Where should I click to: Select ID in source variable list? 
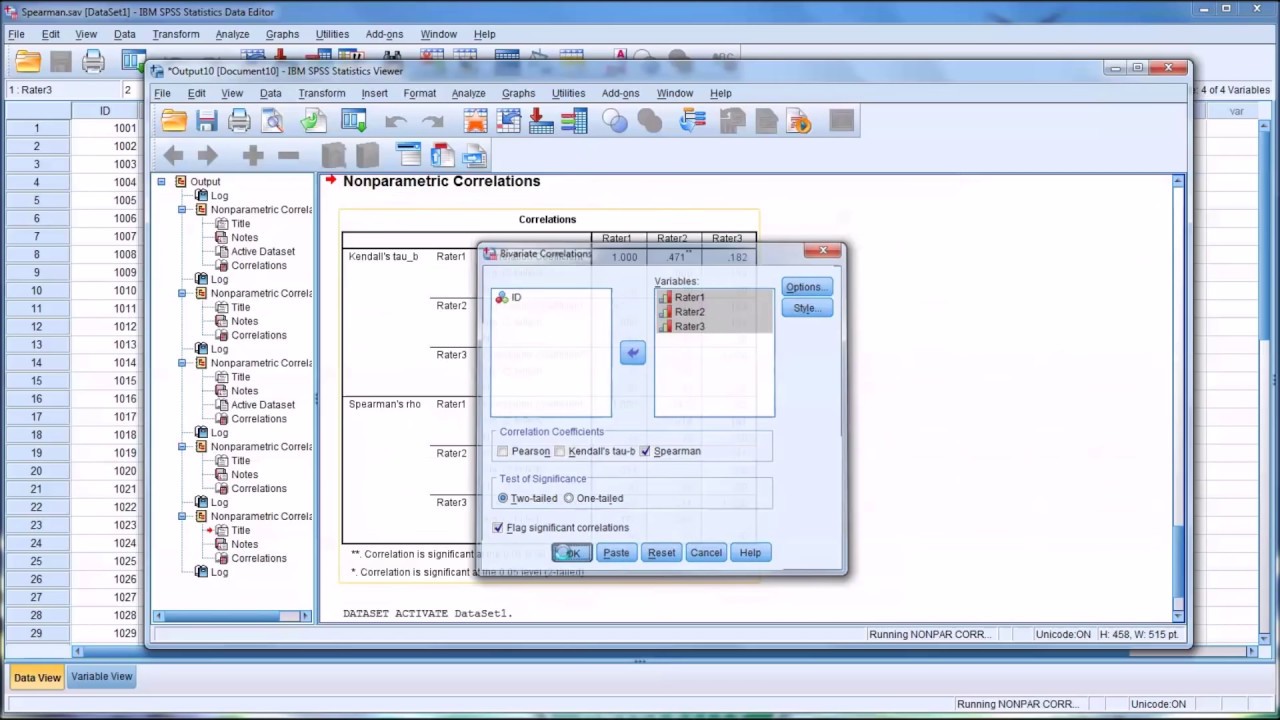(x=516, y=297)
